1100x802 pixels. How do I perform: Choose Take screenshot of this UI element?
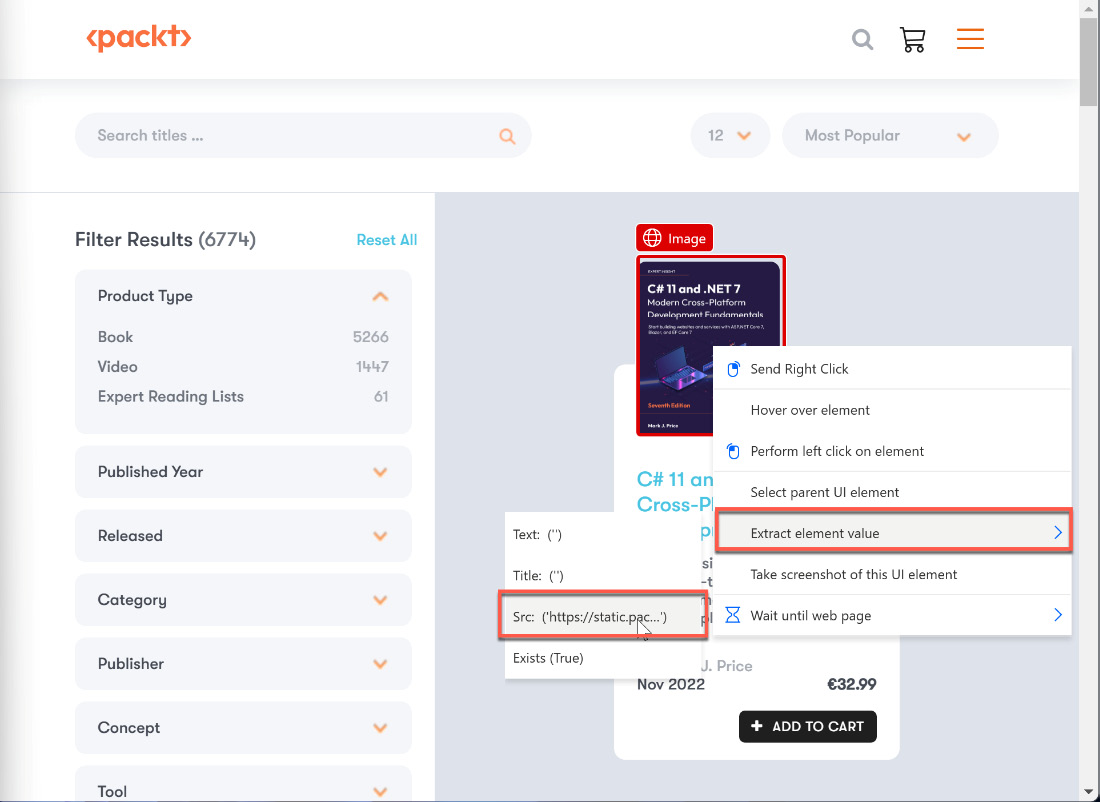(x=892, y=574)
